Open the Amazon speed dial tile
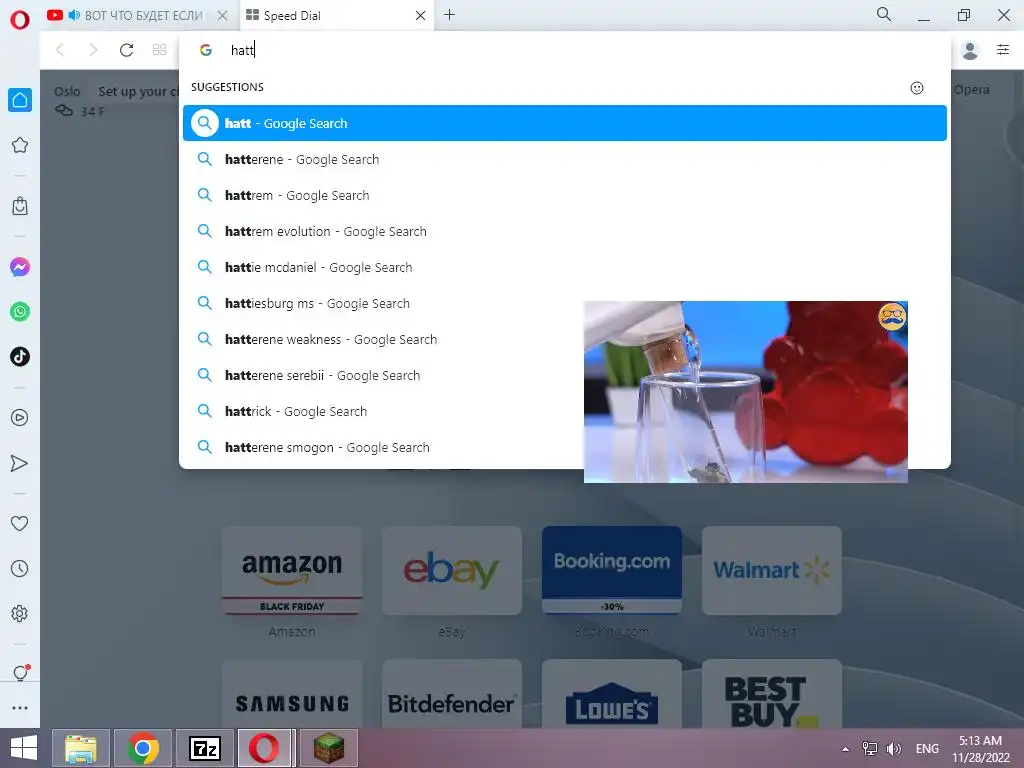The image size is (1024, 768). pyautogui.click(x=292, y=570)
